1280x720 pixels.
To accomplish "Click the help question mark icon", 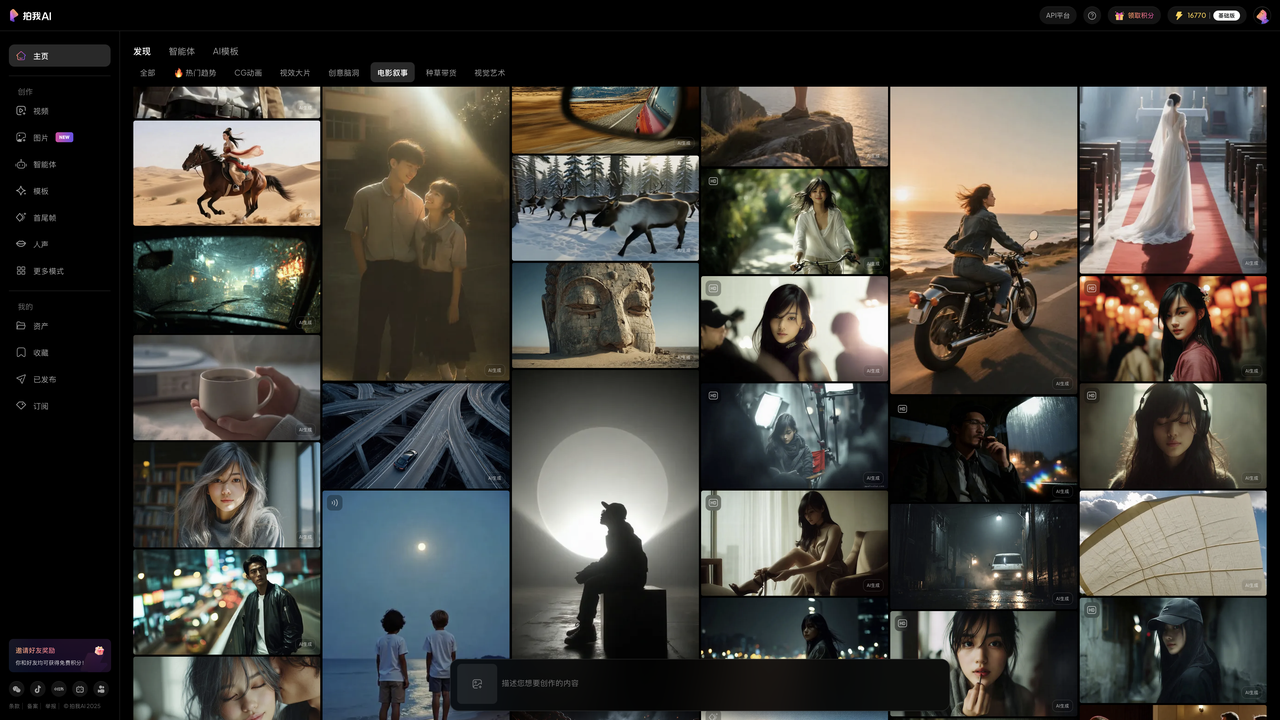I will 1092,16.
